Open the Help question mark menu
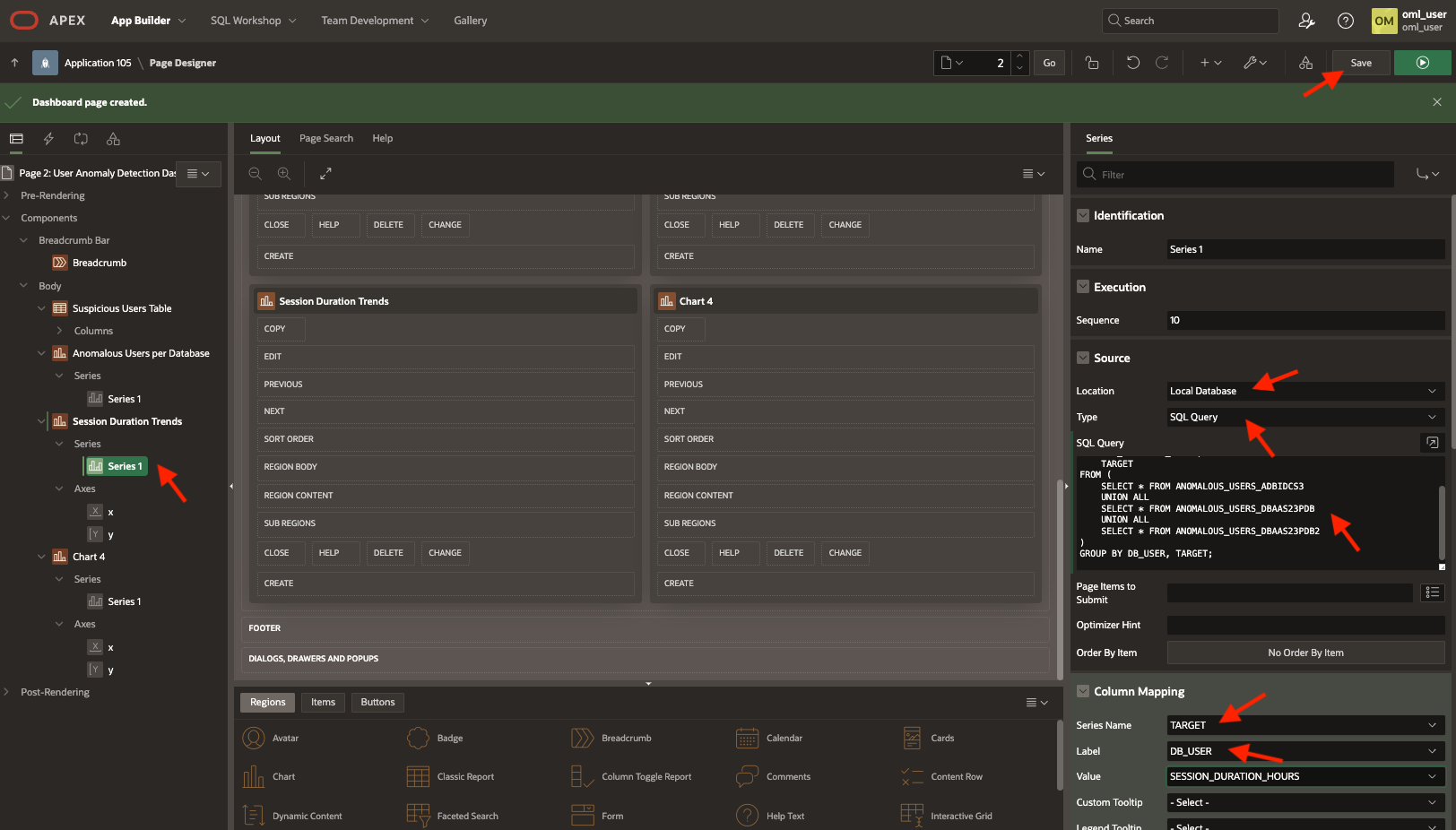Viewport: 1456px width, 830px height. pyautogui.click(x=1346, y=21)
